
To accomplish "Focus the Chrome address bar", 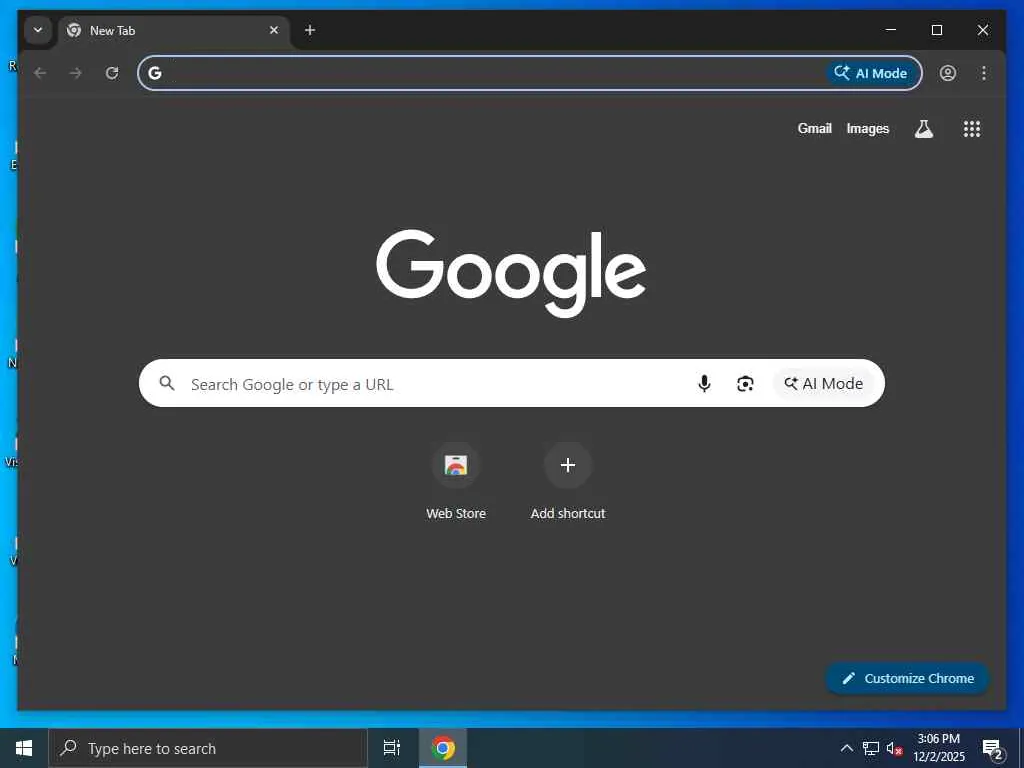I will pyautogui.click(x=530, y=73).
